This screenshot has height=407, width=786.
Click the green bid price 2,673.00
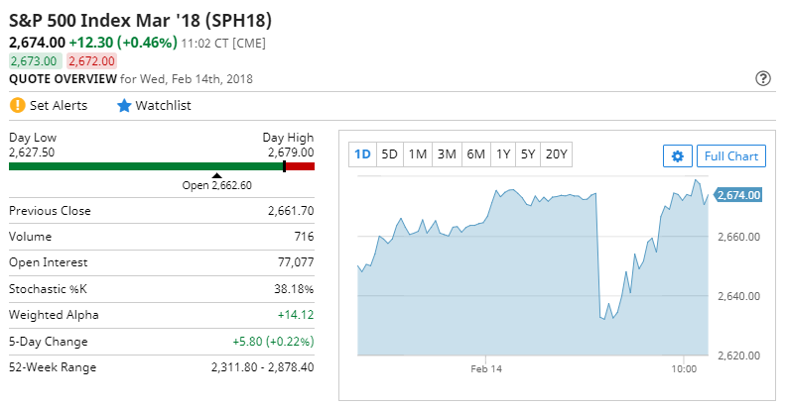[x=34, y=61]
